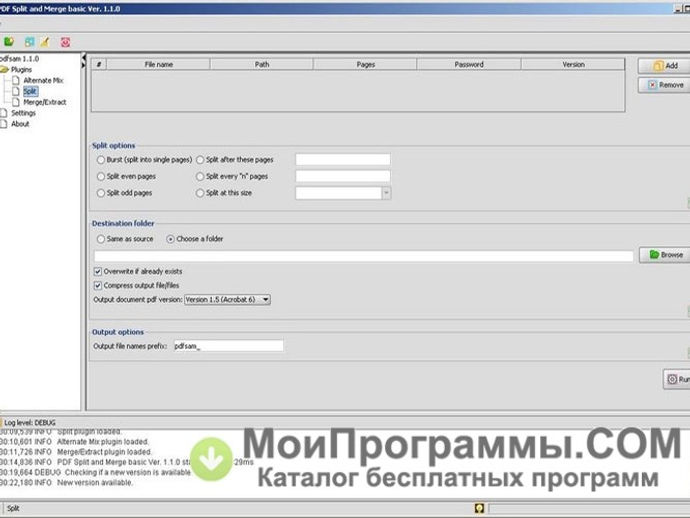Click the page icon beside Alternate Mix
690x518 pixels.
[x=16, y=80]
